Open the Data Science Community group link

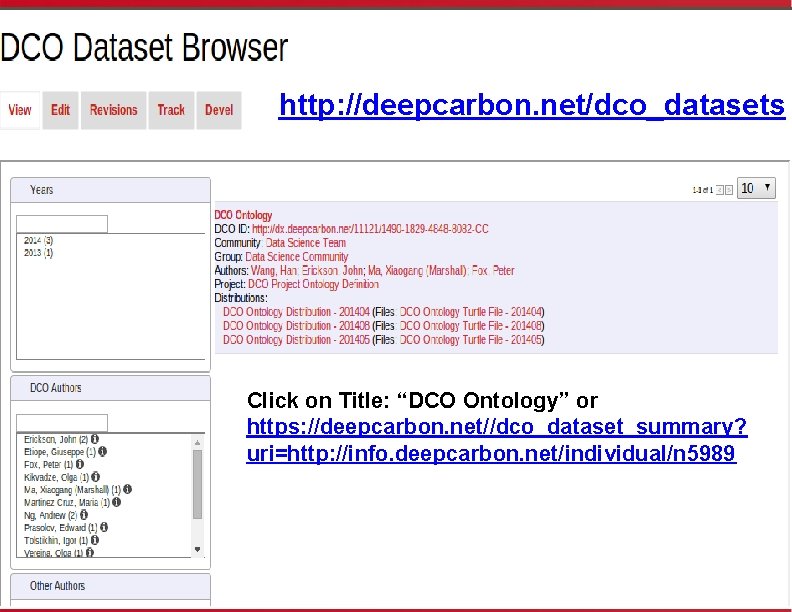[x=296, y=257]
